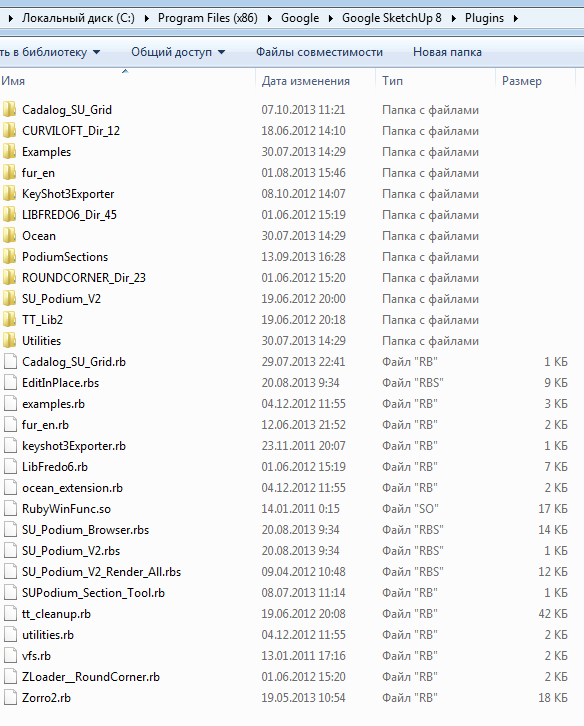Image resolution: width=584 pixels, height=726 pixels.
Task: Select file SU_Podium_V2_Render_All.rbs by name
Action: coord(101,572)
